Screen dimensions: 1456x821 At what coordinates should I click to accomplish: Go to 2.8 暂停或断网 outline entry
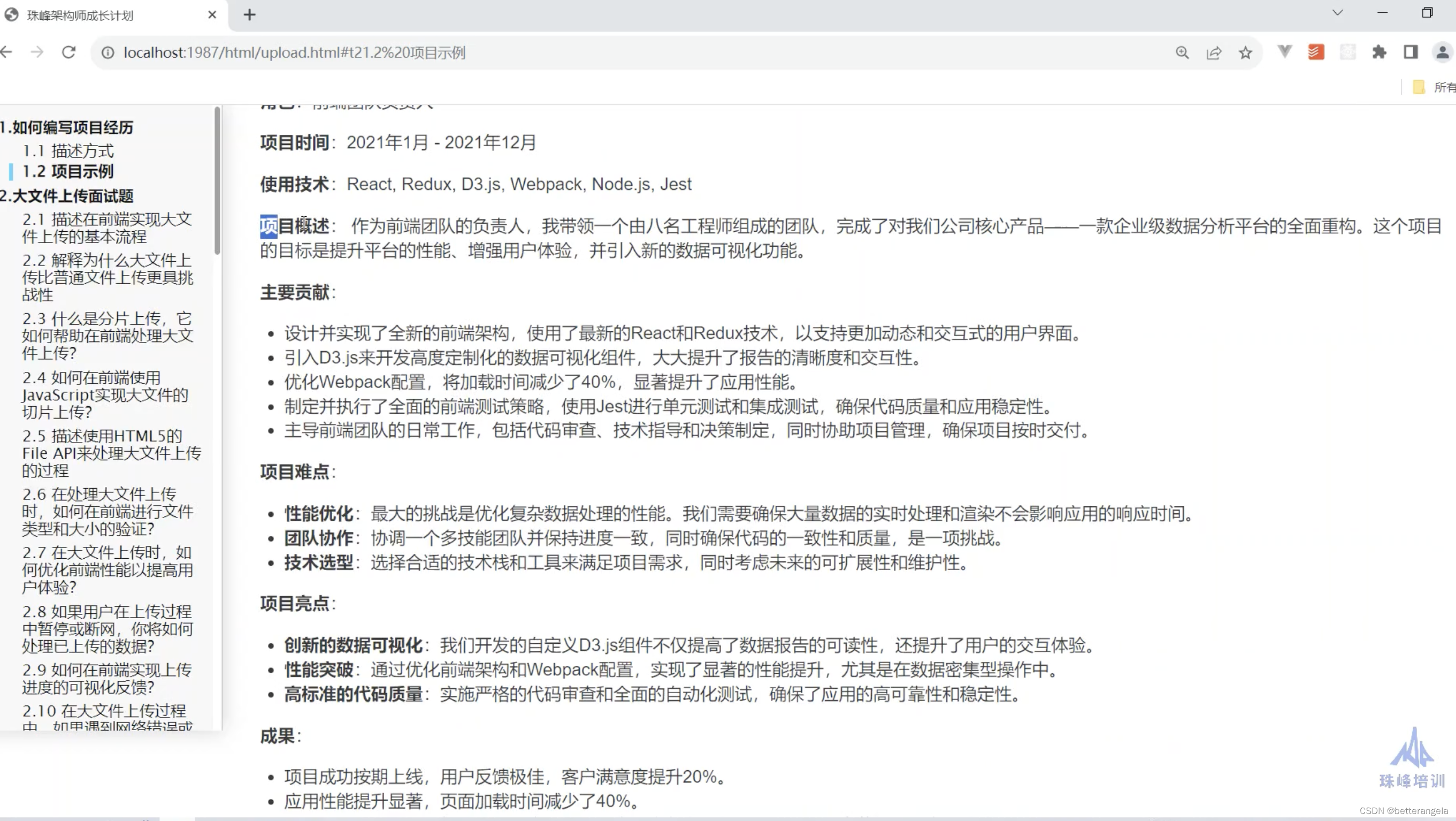(x=108, y=628)
